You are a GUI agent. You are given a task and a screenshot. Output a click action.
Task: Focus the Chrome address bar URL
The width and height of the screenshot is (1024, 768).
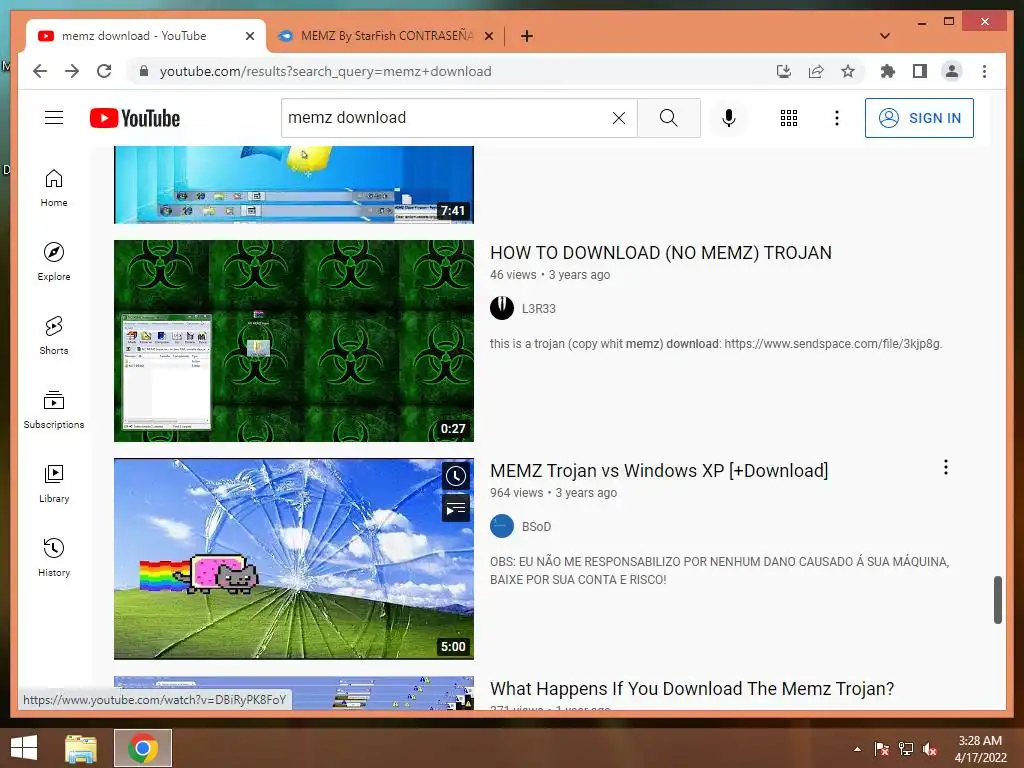coord(325,71)
